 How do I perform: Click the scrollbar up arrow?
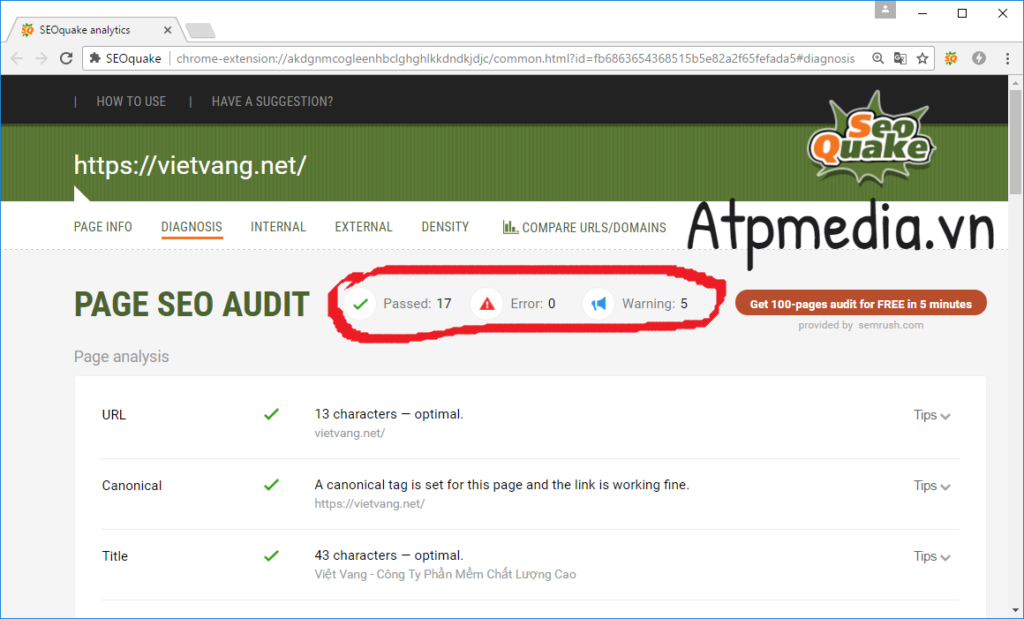pyautogui.click(x=1015, y=82)
